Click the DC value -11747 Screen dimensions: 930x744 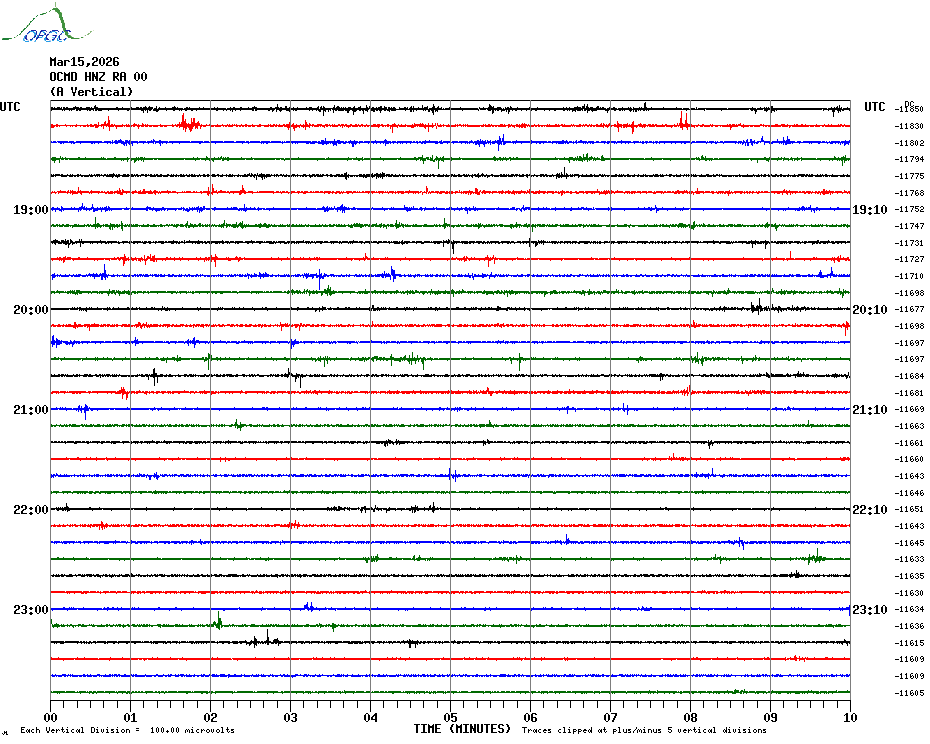coord(909,226)
